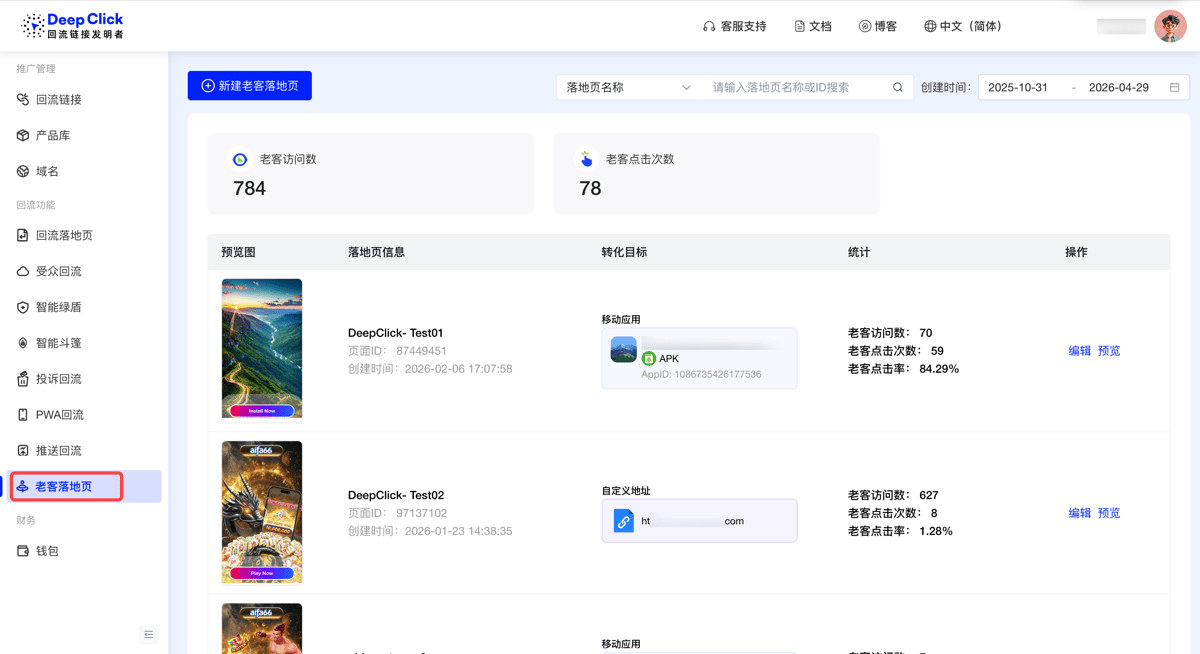Image resolution: width=1200 pixels, height=654 pixels.
Task: Click the Test02 dragon preview thumbnail
Action: coord(262,512)
